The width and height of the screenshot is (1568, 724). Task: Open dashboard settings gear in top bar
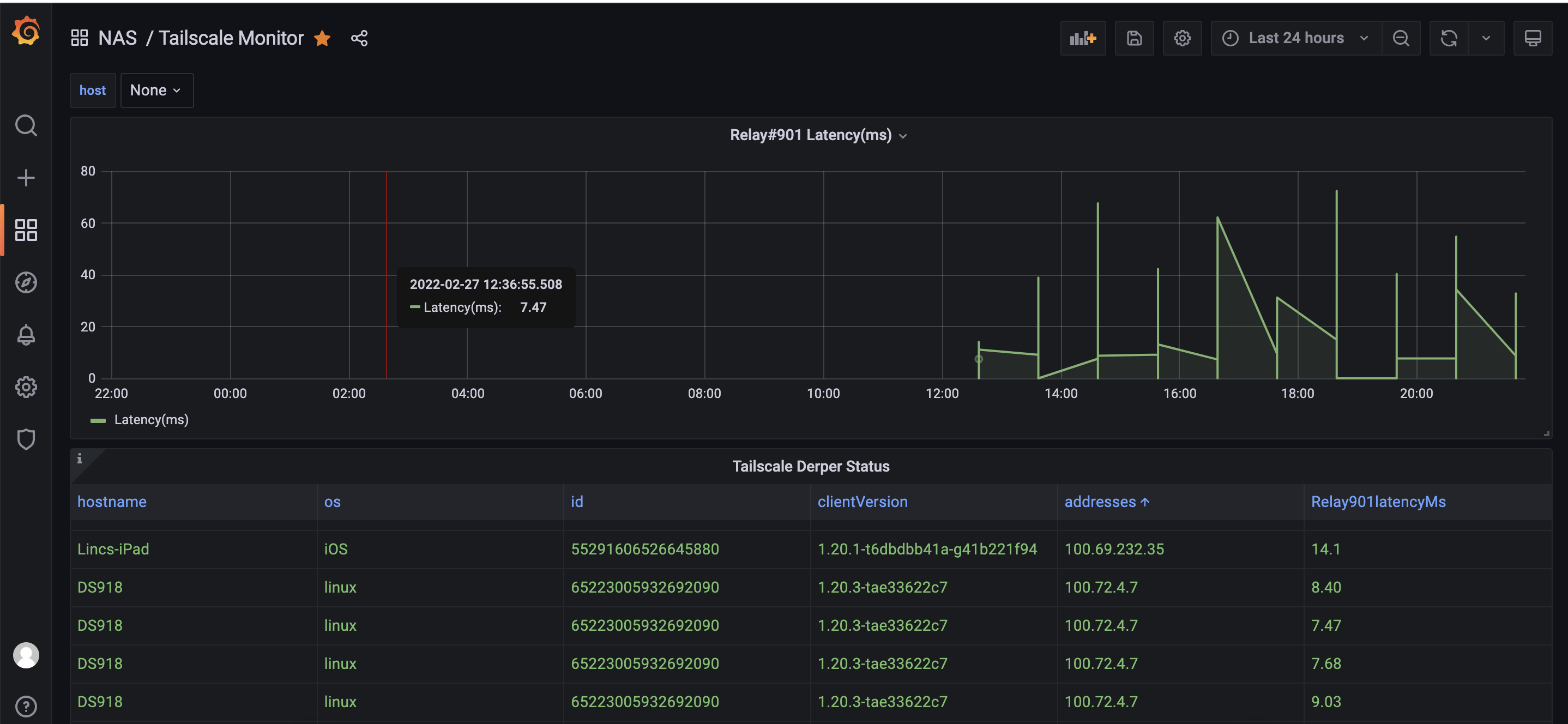1182,38
